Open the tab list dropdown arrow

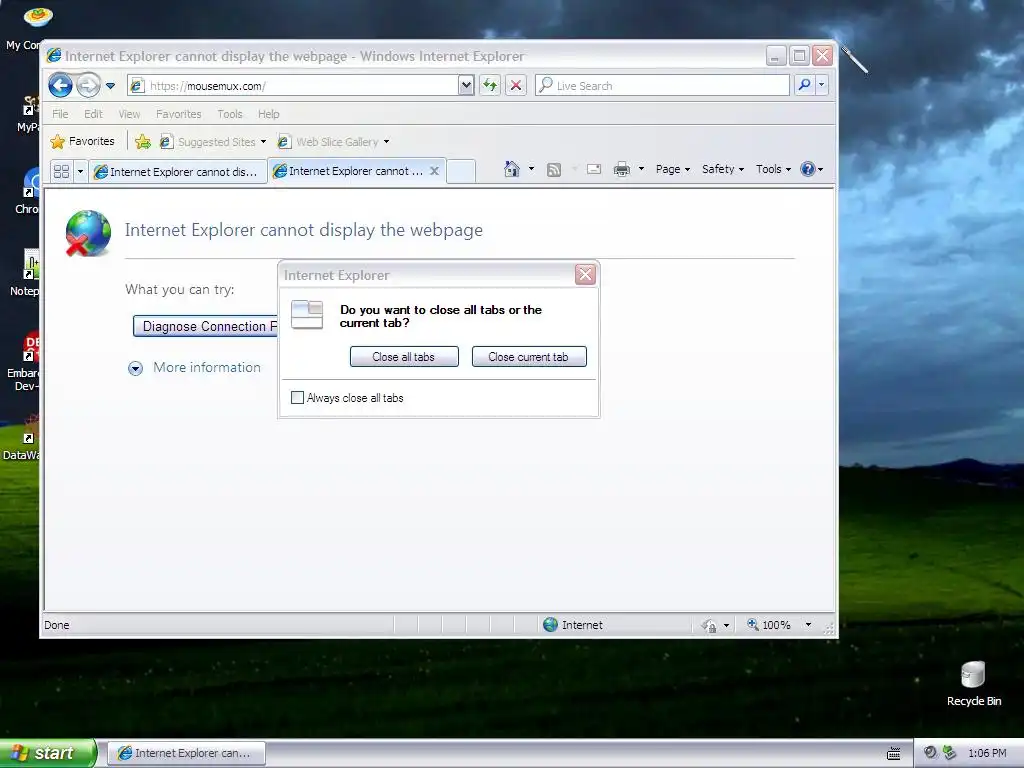80,171
